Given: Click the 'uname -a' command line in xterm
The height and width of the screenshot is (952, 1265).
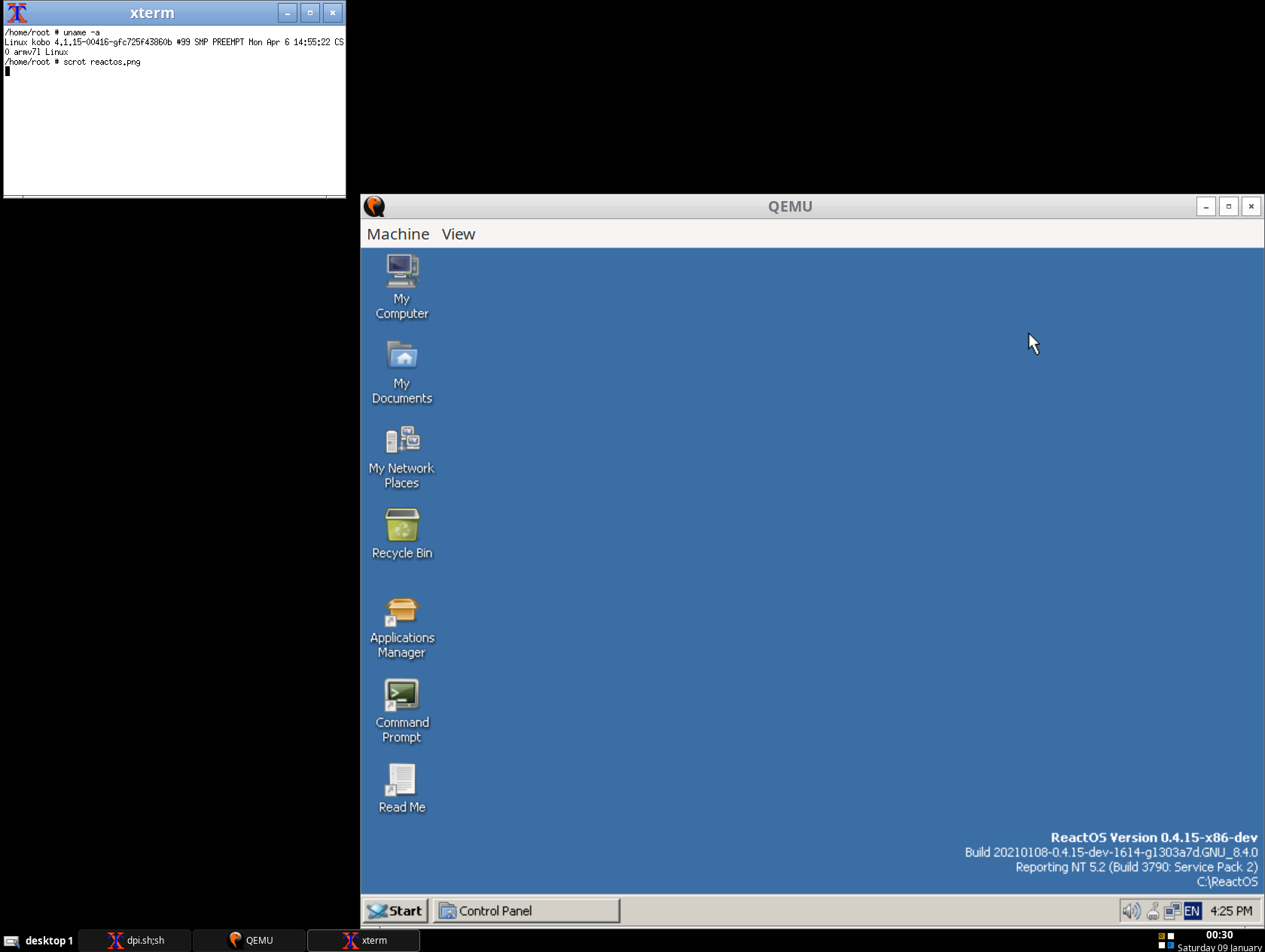Looking at the screenshot, I should pos(53,32).
